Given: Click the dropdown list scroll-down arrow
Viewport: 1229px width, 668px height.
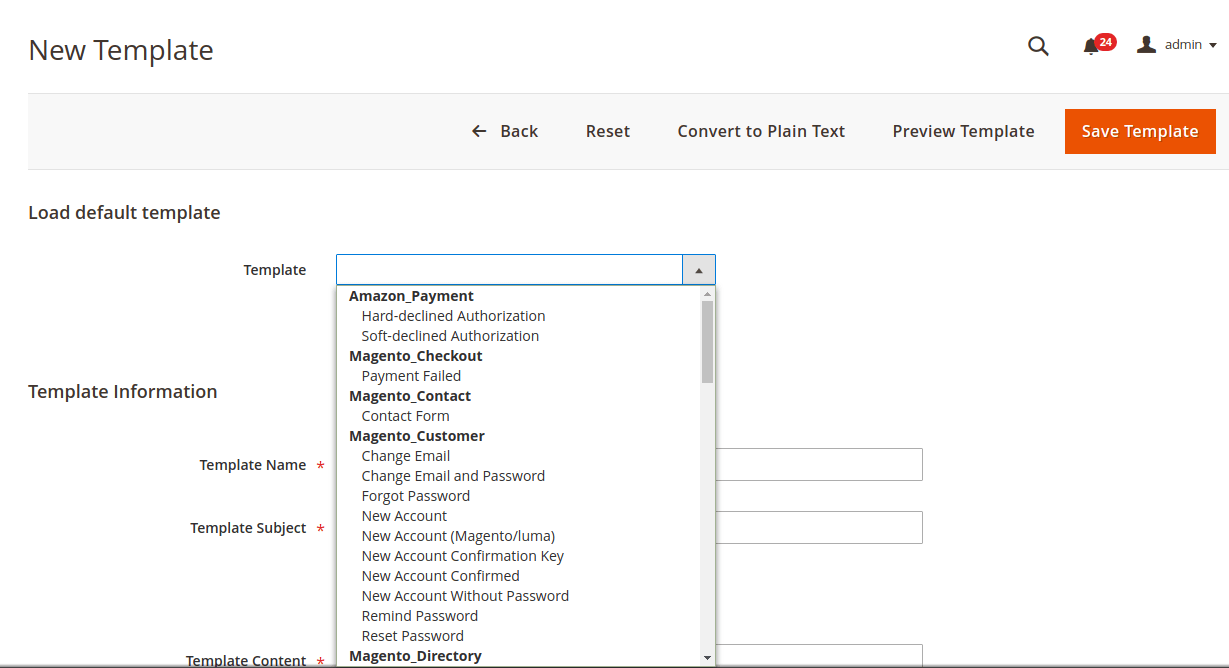Looking at the screenshot, I should pos(707,657).
